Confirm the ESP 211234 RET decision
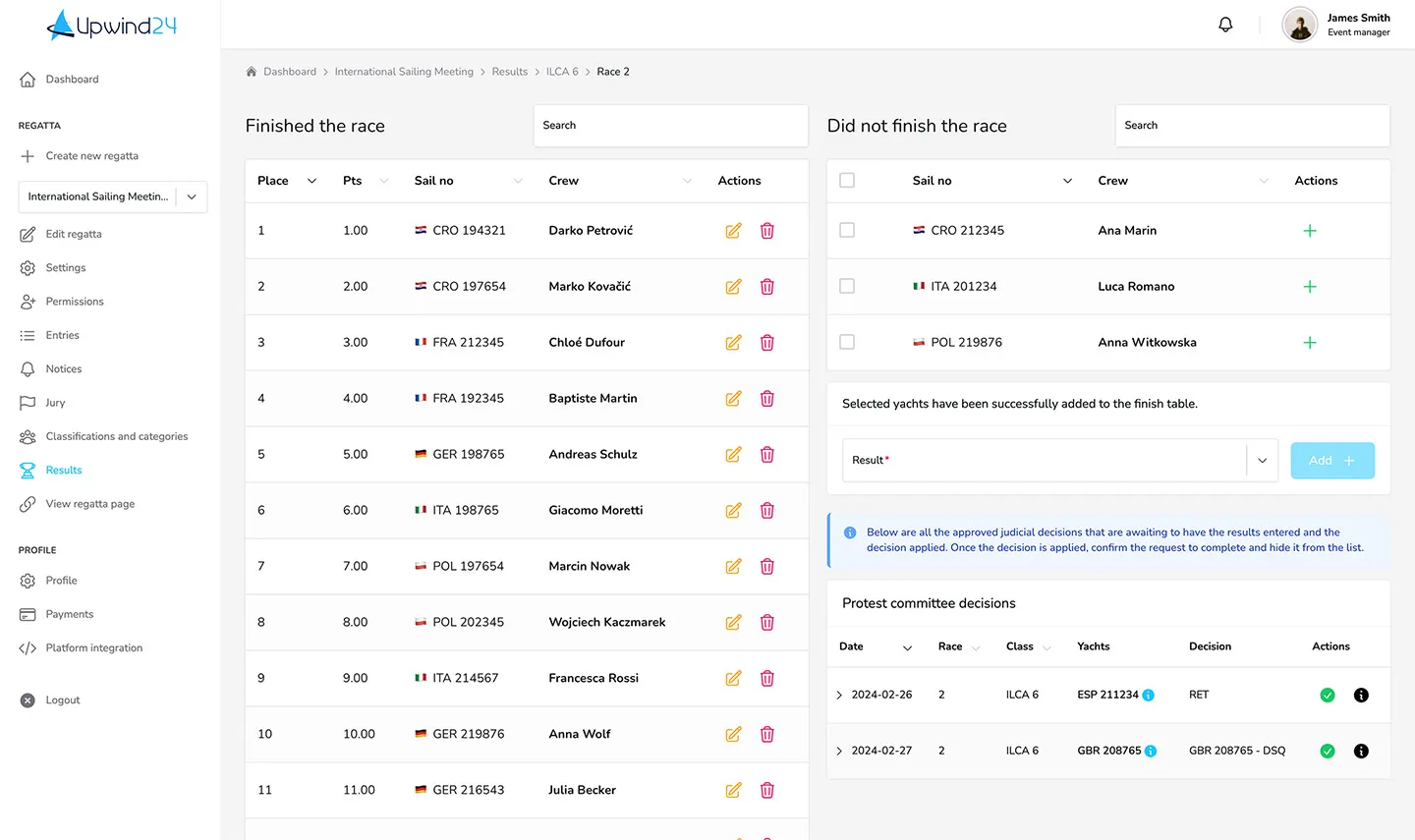 [1328, 696]
